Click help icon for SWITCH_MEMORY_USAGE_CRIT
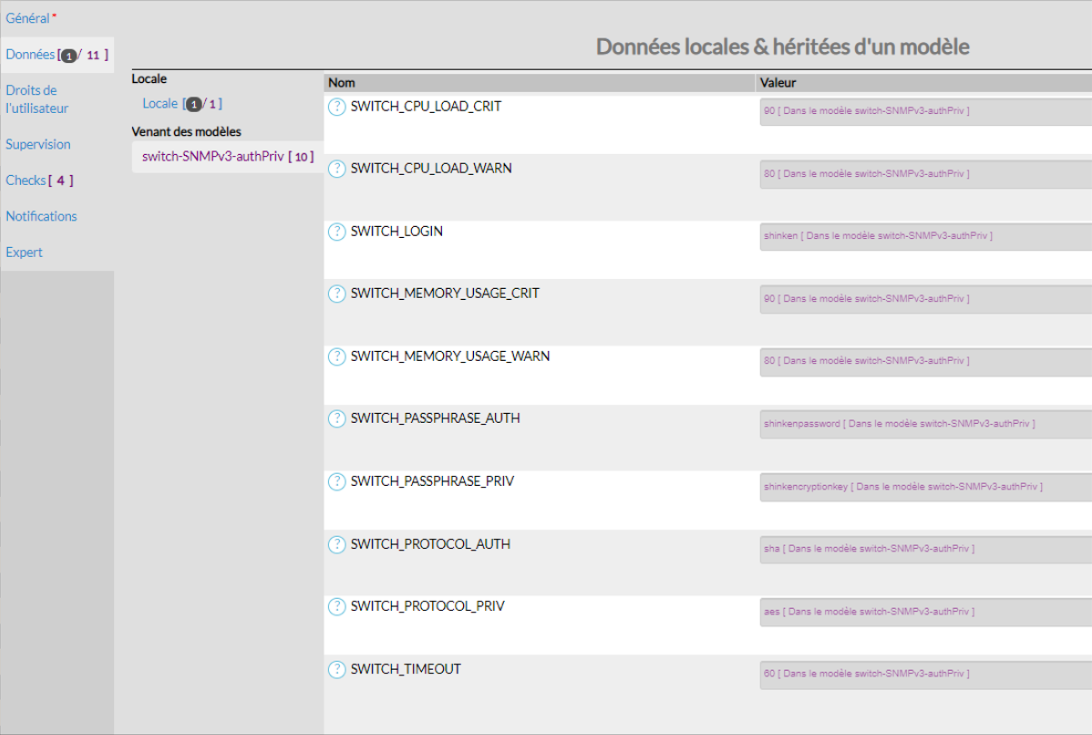Image resolution: width=1092 pixels, height=735 pixels. pos(337,294)
